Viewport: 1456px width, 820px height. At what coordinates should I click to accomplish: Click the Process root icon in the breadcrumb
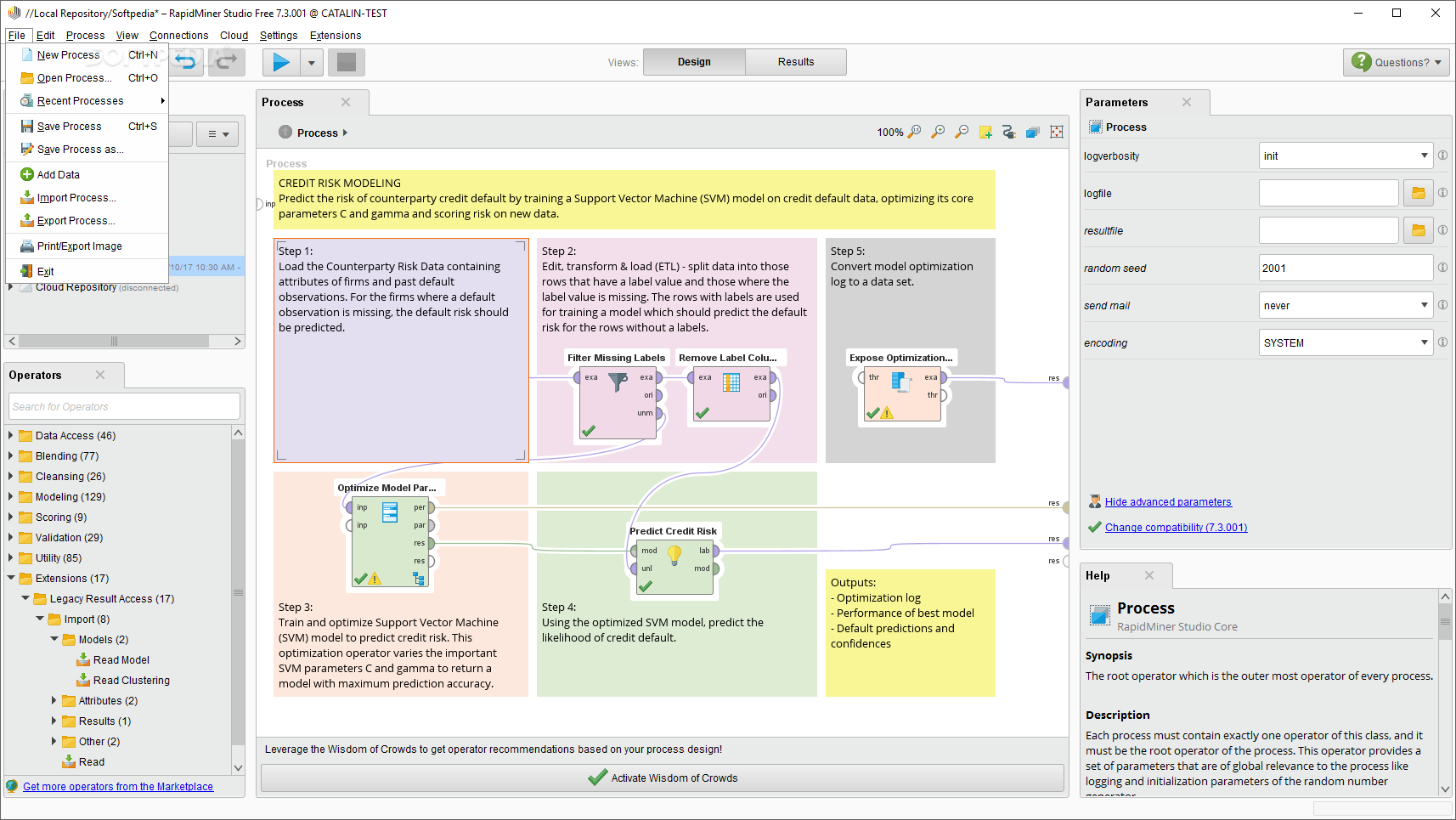coord(285,133)
